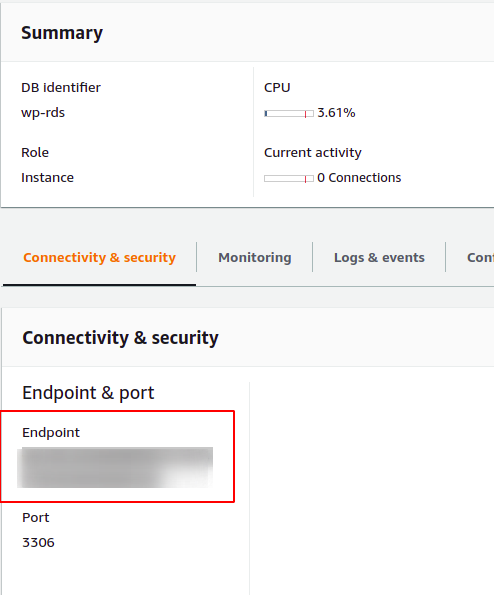The height and width of the screenshot is (595, 494).
Task: Select the wp-rds DB identifier value
Action: [43, 113]
